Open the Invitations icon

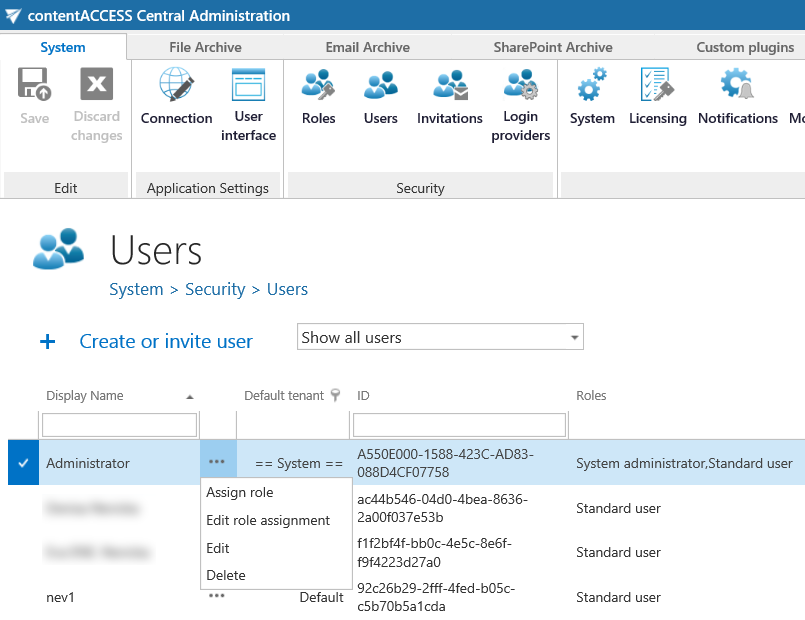coord(449,98)
